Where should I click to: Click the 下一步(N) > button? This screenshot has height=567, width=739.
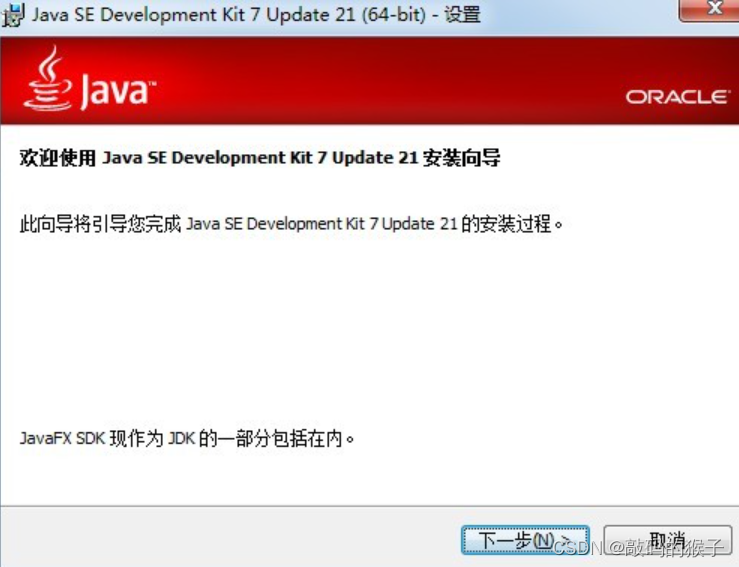pyautogui.click(x=525, y=540)
